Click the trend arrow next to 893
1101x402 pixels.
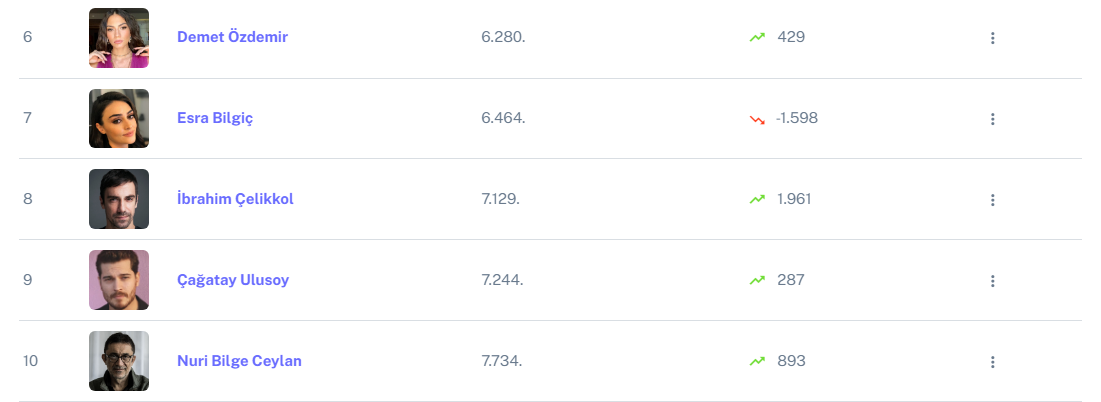[757, 361]
